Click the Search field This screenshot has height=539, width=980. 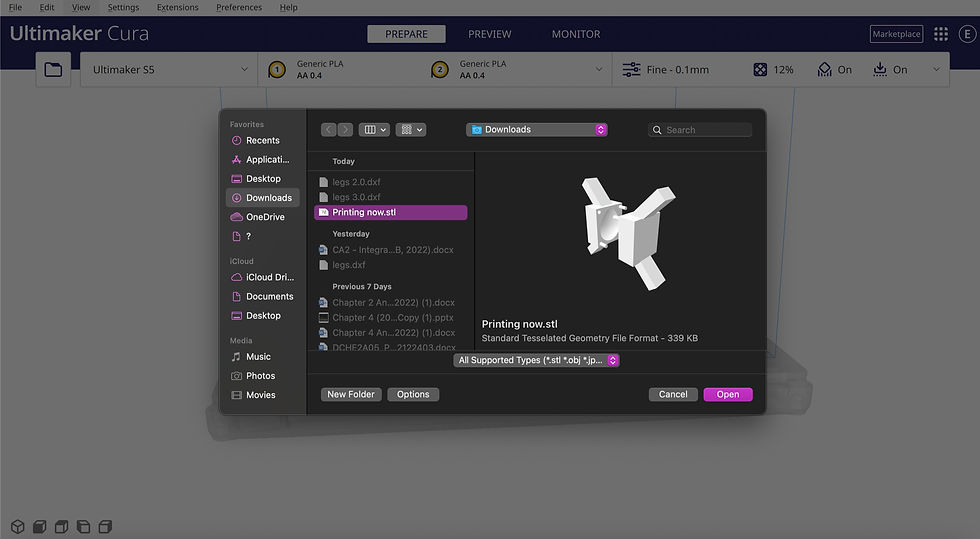tap(700, 130)
